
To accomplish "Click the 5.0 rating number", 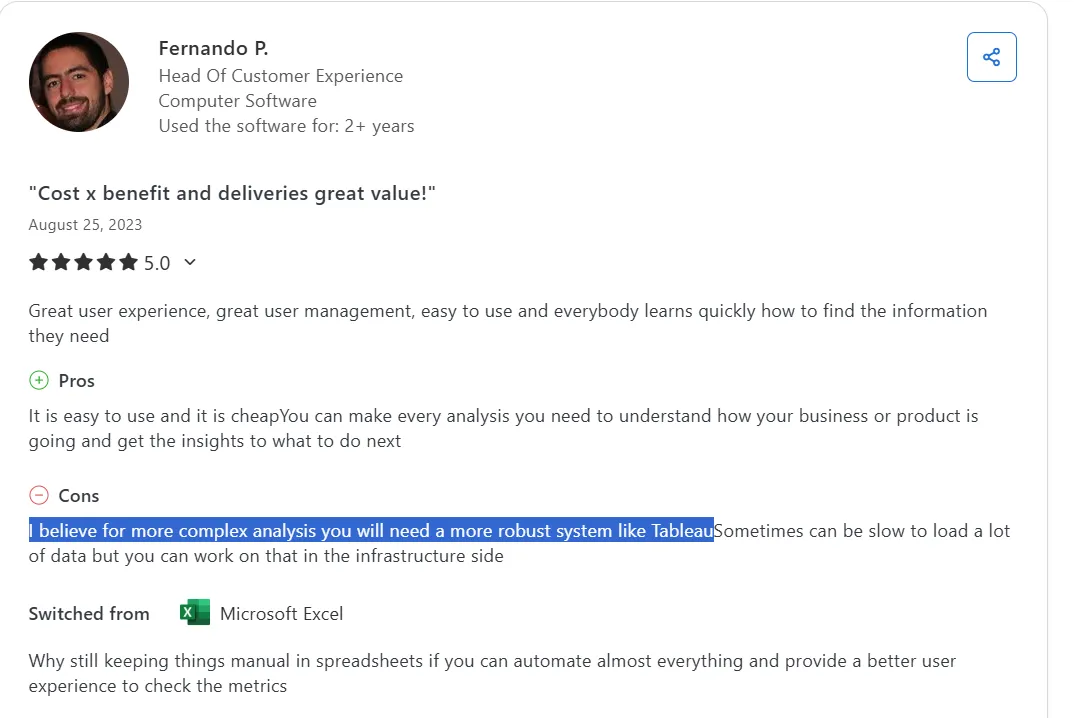I will [x=157, y=263].
